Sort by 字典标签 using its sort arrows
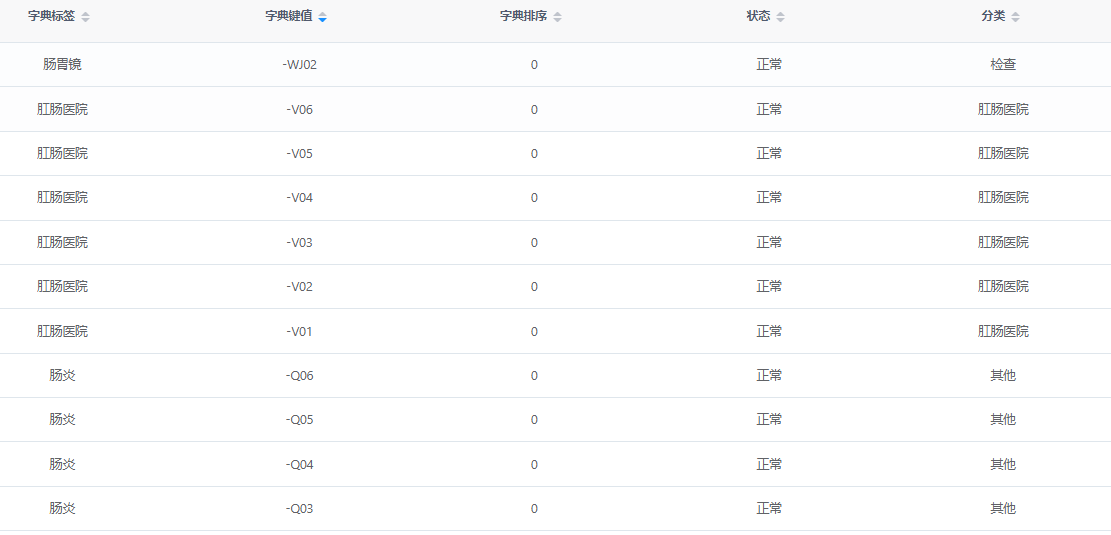Viewport: 1111px width, 535px height. point(86,17)
